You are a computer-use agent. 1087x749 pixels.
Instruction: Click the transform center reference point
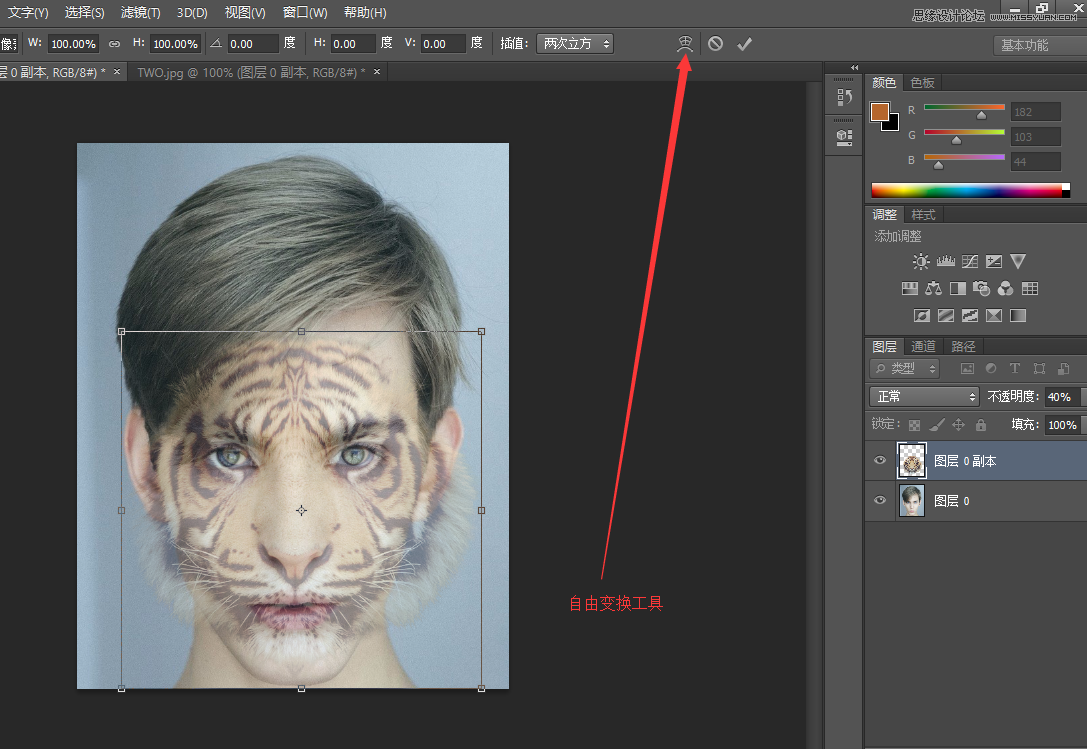tap(301, 510)
